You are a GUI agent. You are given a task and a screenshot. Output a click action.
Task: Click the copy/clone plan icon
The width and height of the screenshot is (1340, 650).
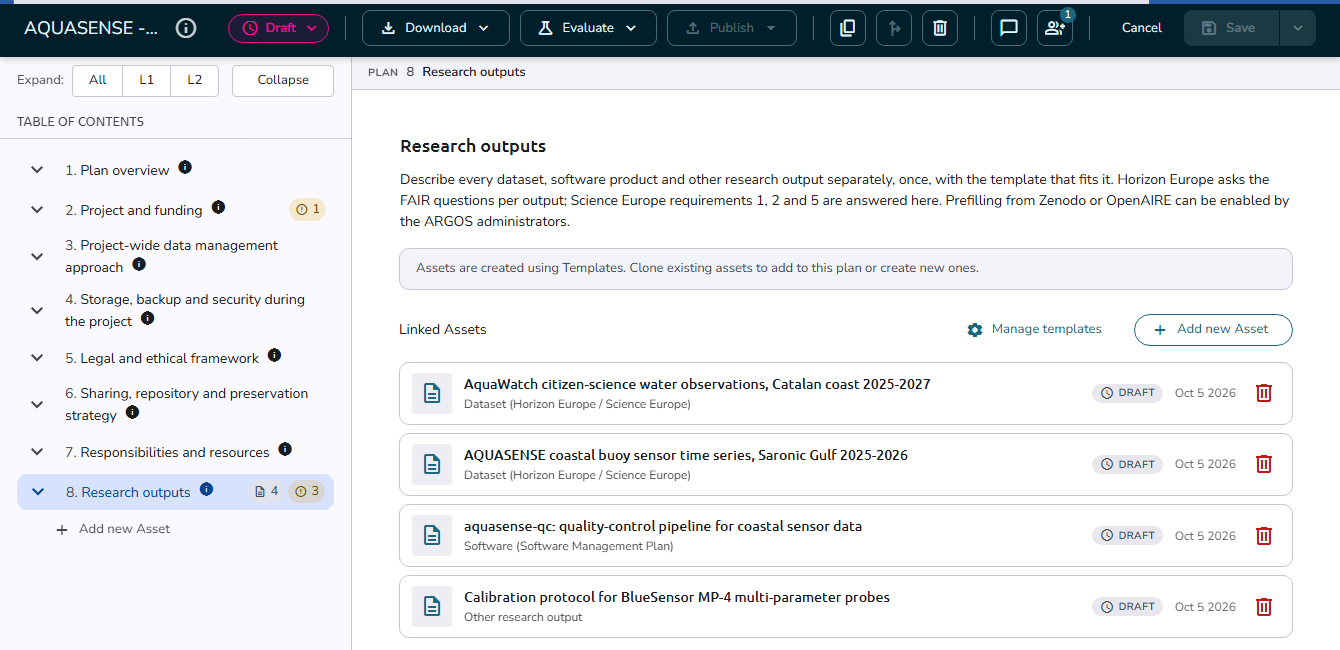pos(848,28)
